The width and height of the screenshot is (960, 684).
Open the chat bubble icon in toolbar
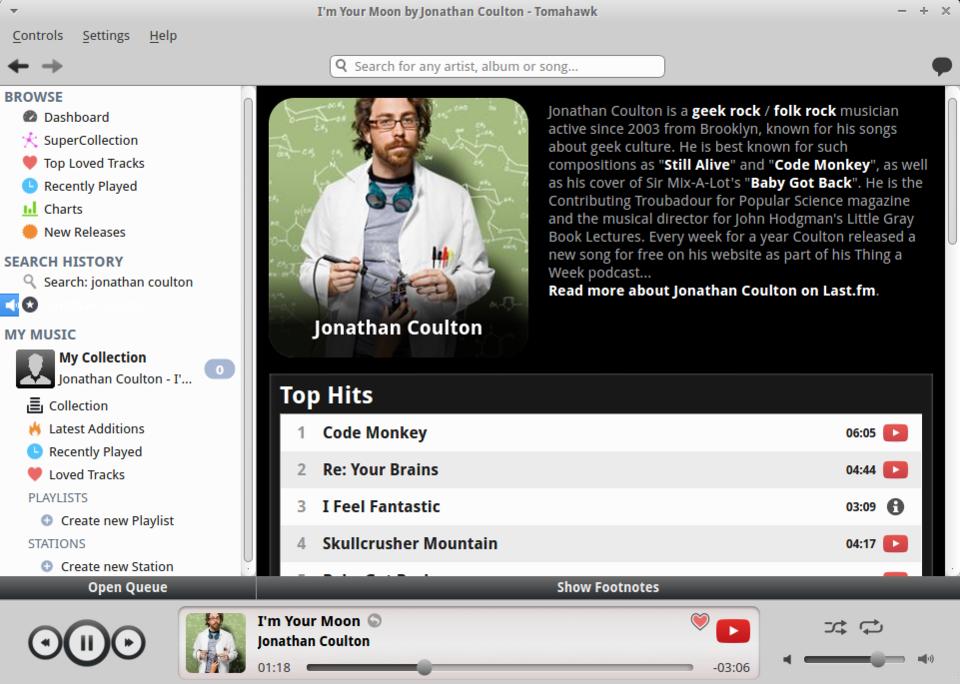[941, 66]
